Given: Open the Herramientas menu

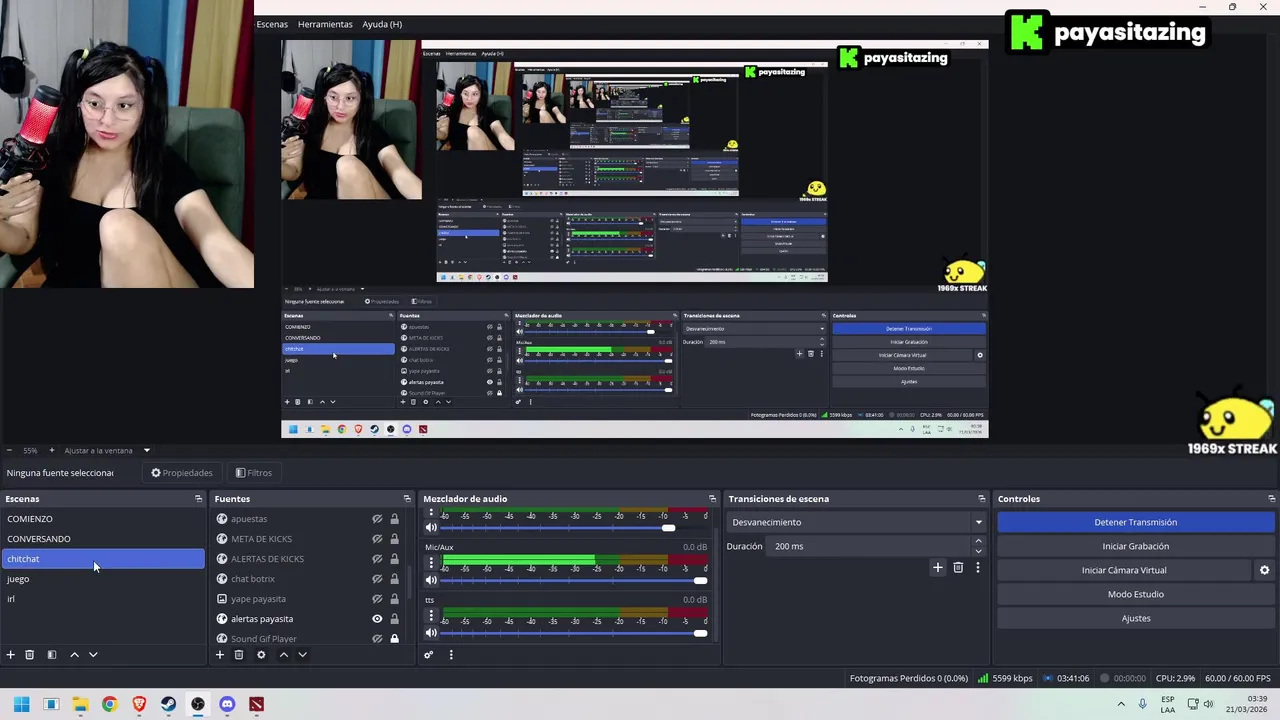Looking at the screenshot, I should point(325,24).
